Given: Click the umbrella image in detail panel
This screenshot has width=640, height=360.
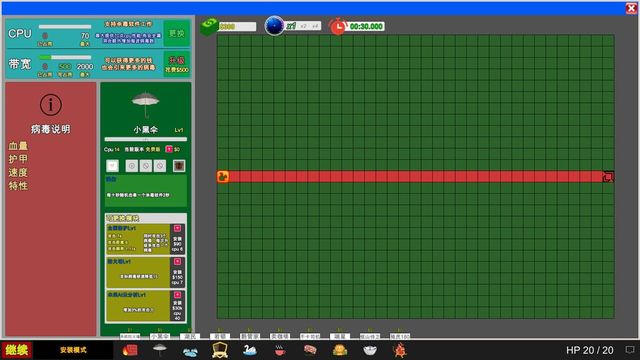Looking at the screenshot, I should pyautogui.click(x=146, y=104).
